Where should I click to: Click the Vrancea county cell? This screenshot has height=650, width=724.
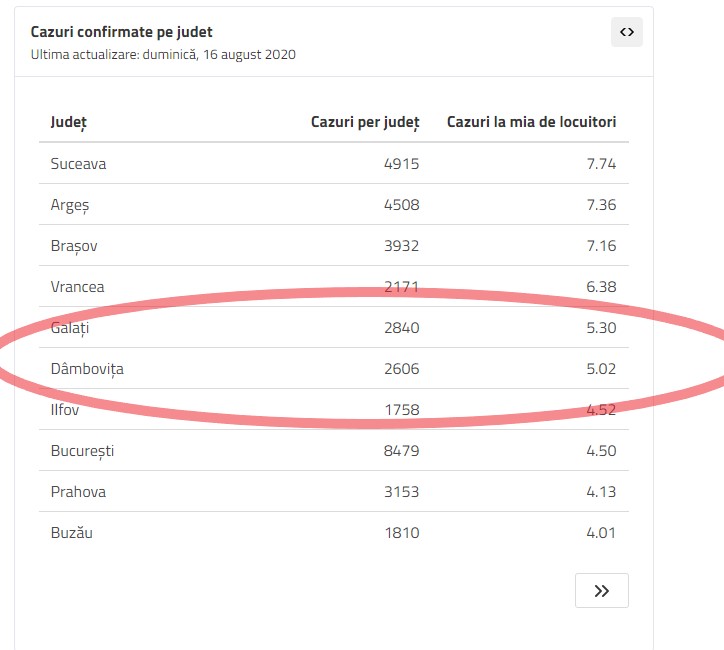pyautogui.click(x=77, y=287)
